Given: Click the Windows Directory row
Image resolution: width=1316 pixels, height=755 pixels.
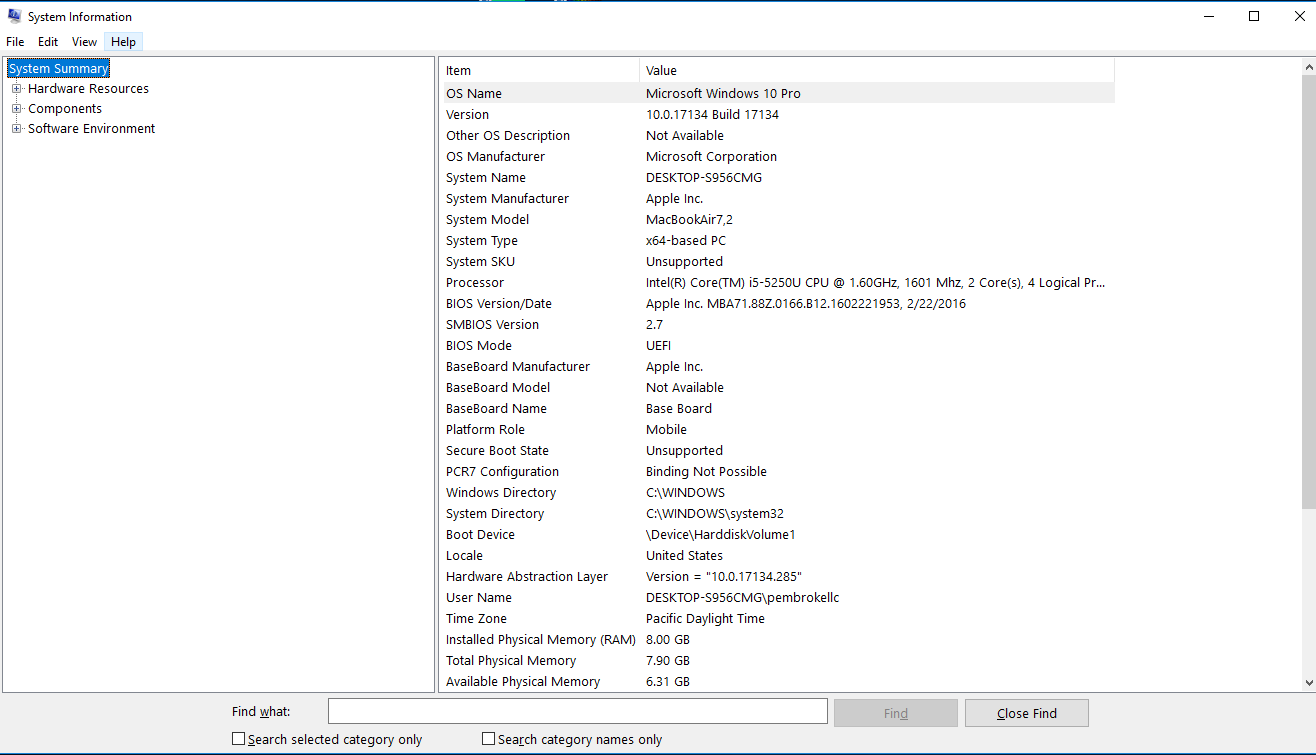Looking at the screenshot, I should point(777,492).
